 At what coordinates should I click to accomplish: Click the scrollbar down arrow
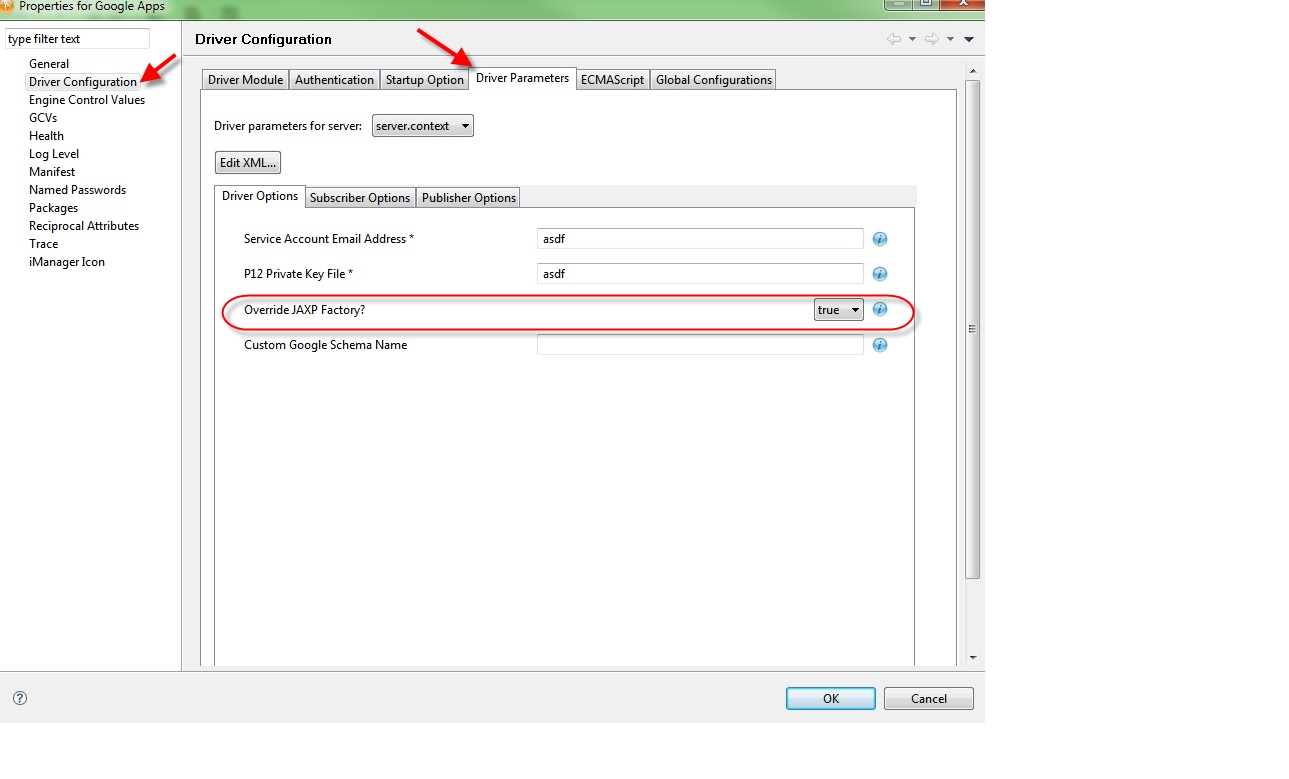coord(973,658)
